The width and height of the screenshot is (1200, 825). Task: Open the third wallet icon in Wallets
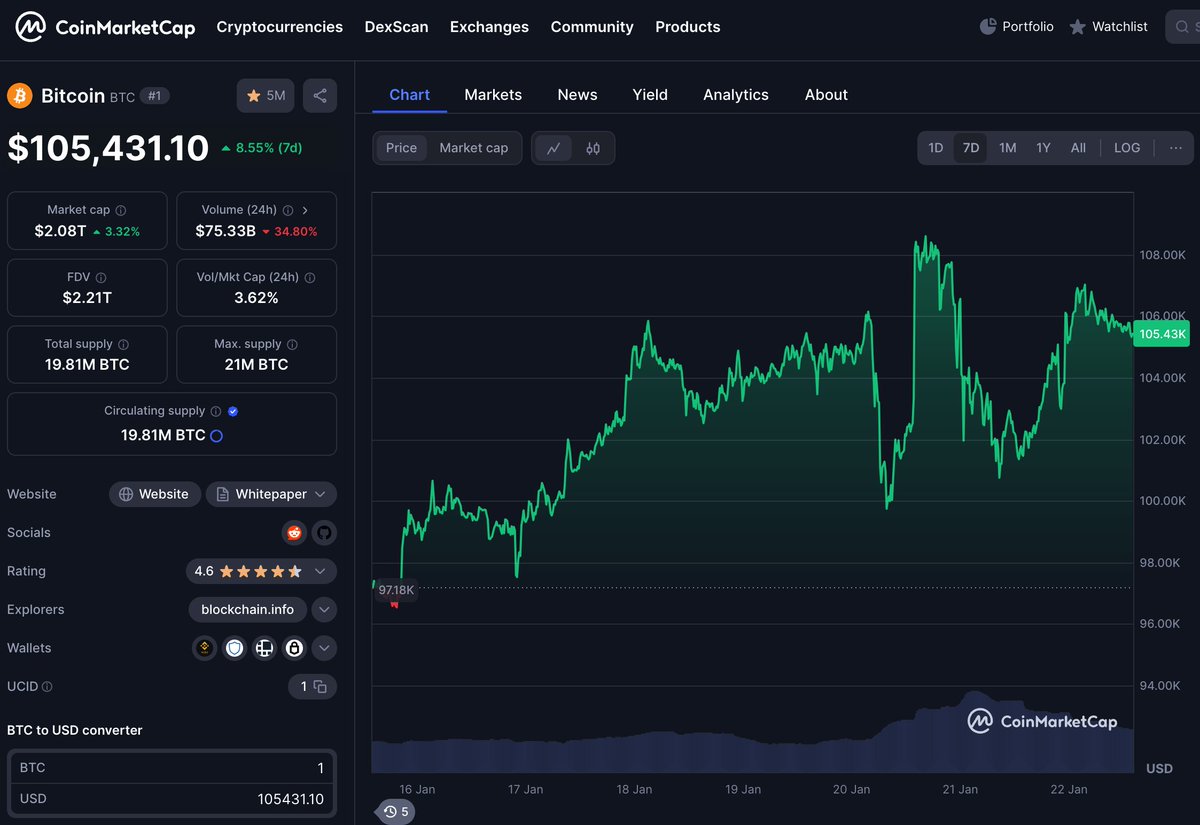pyautogui.click(x=264, y=648)
